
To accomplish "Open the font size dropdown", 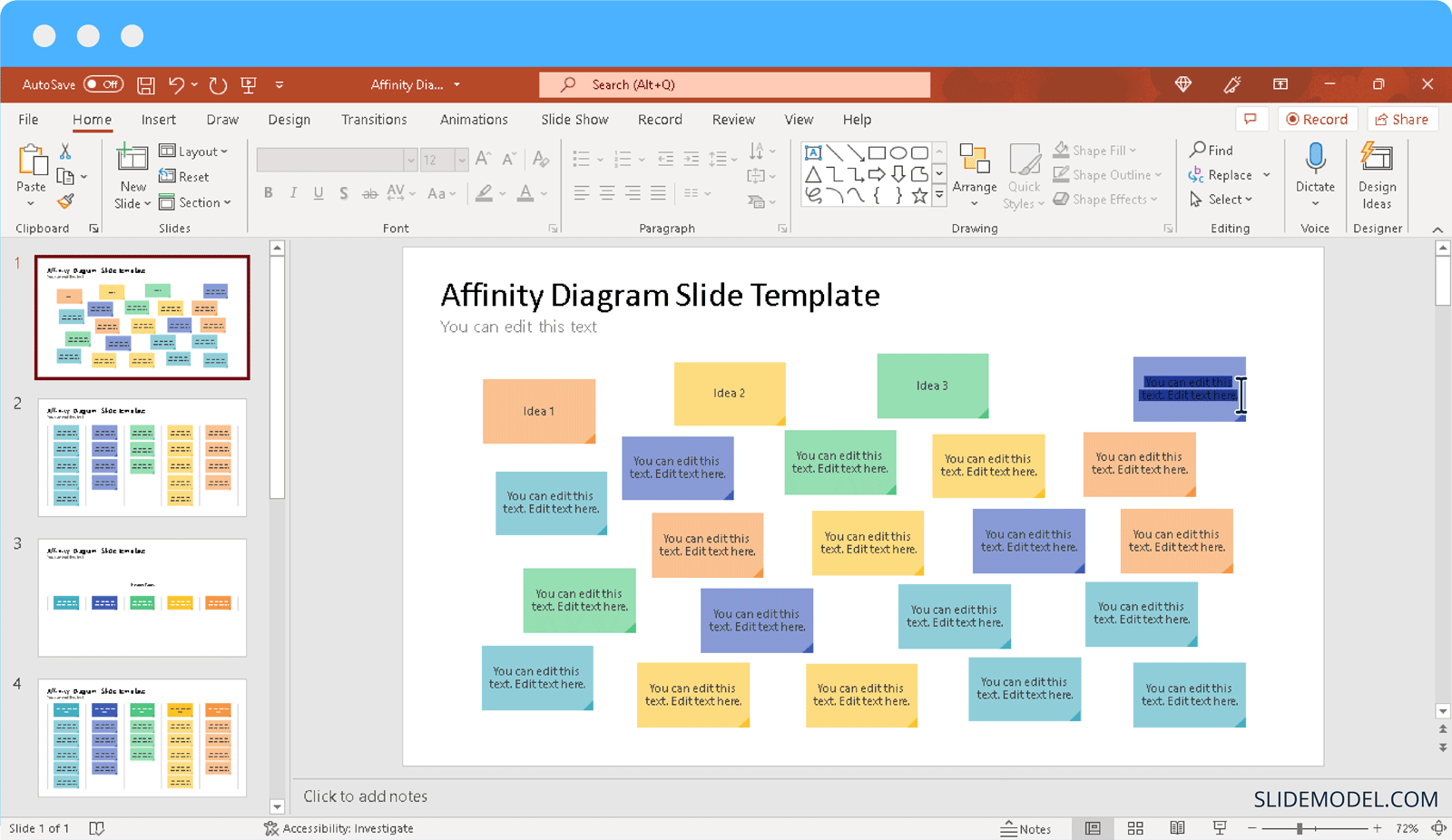I will click(462, 161).
